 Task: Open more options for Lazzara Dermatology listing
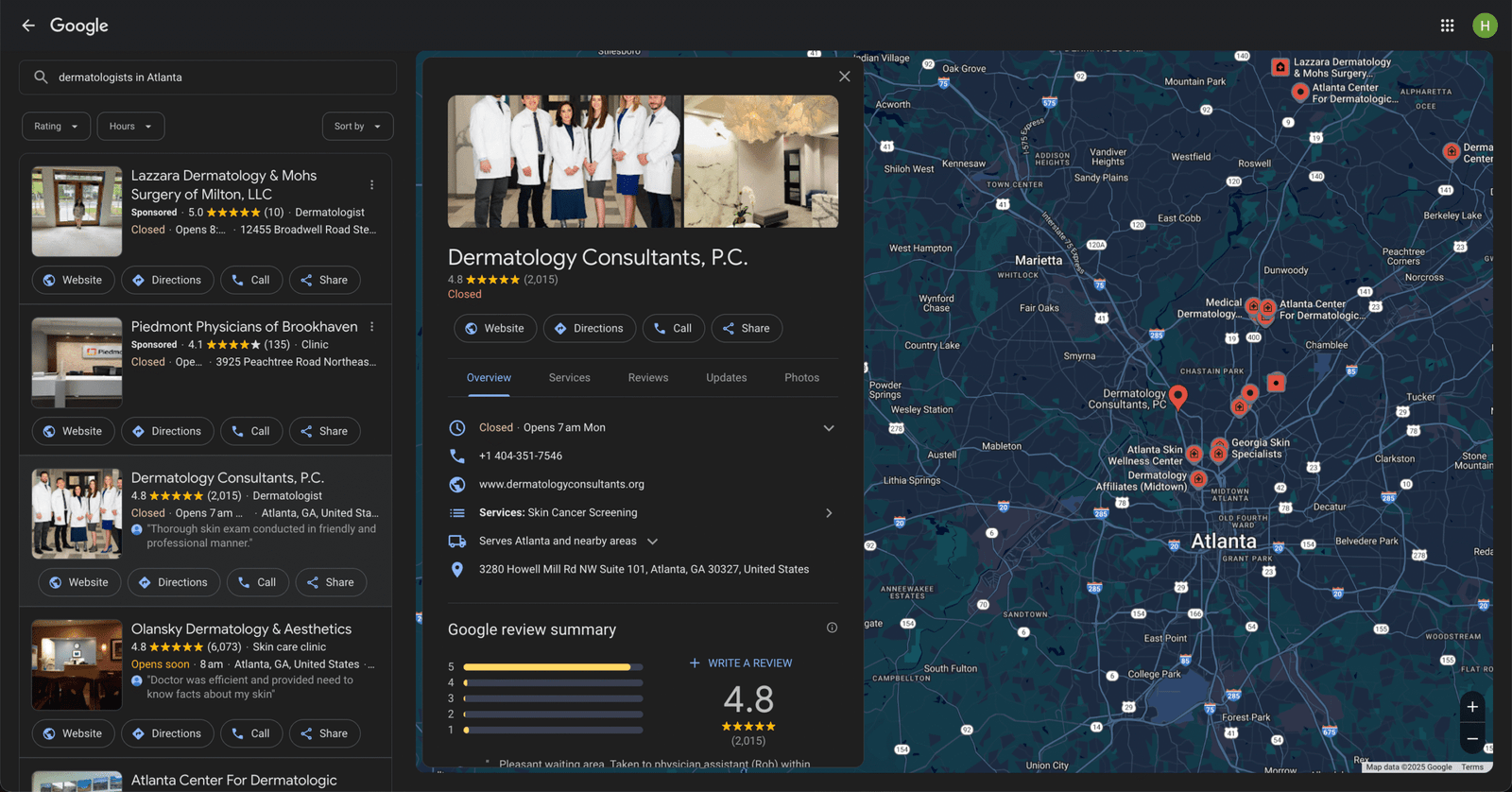[371, 185]
